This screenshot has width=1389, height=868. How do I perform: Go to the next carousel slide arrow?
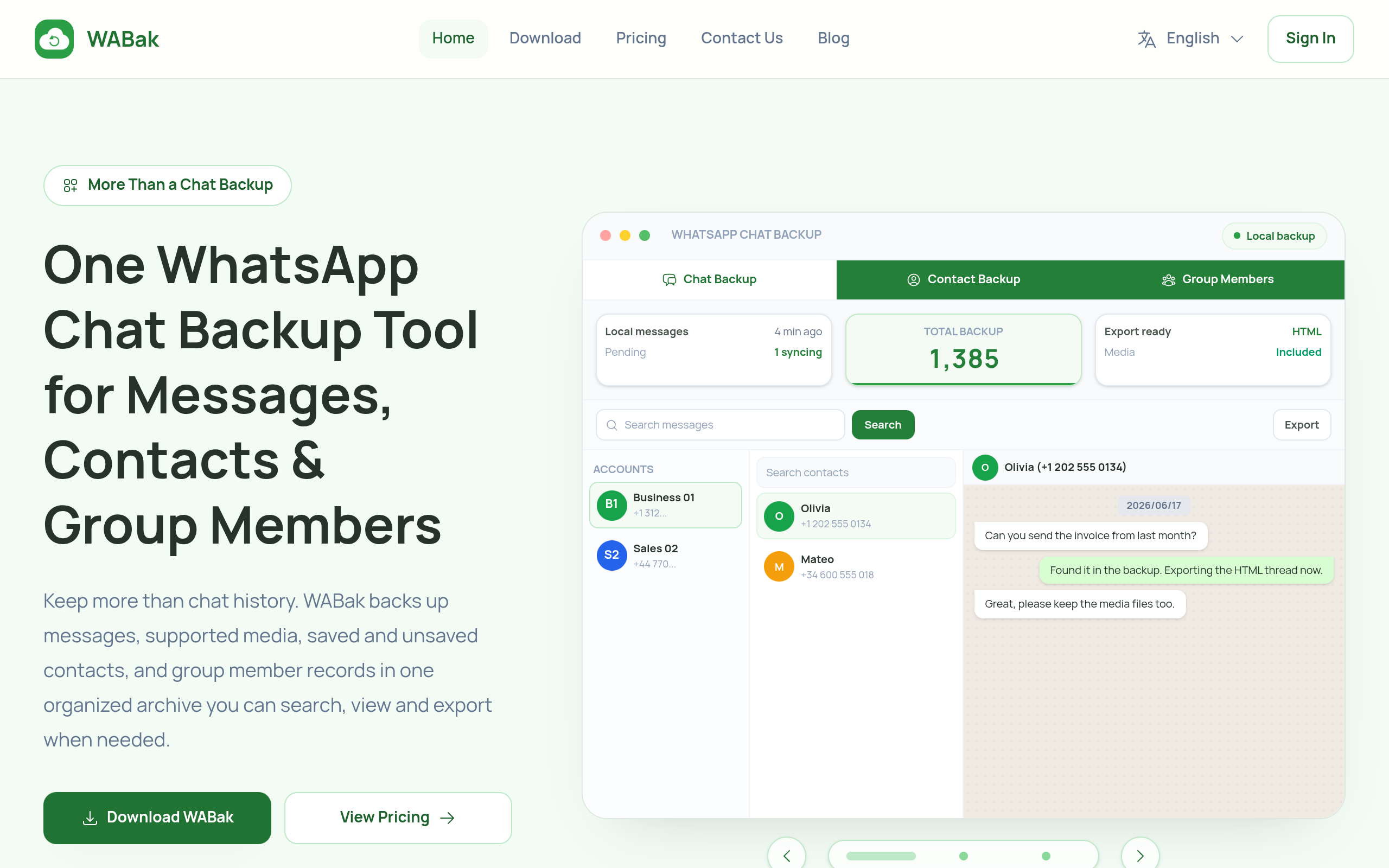click(x=1140, y=856)
